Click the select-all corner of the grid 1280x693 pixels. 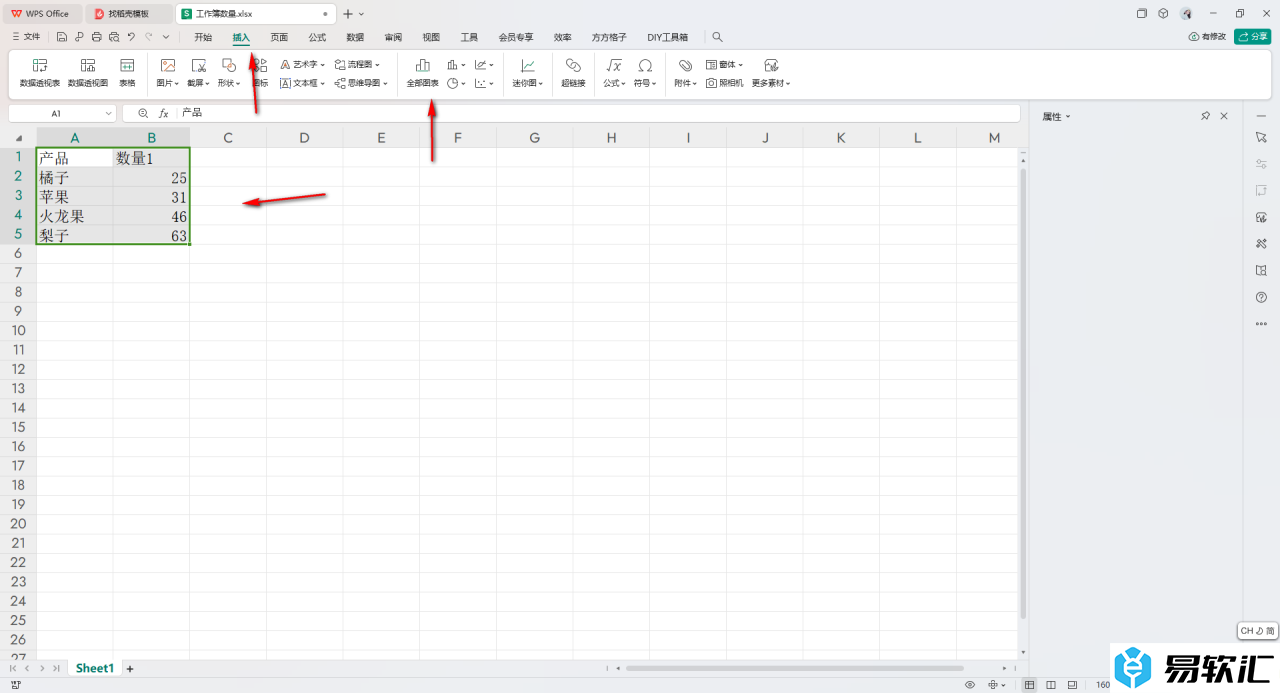18,138
